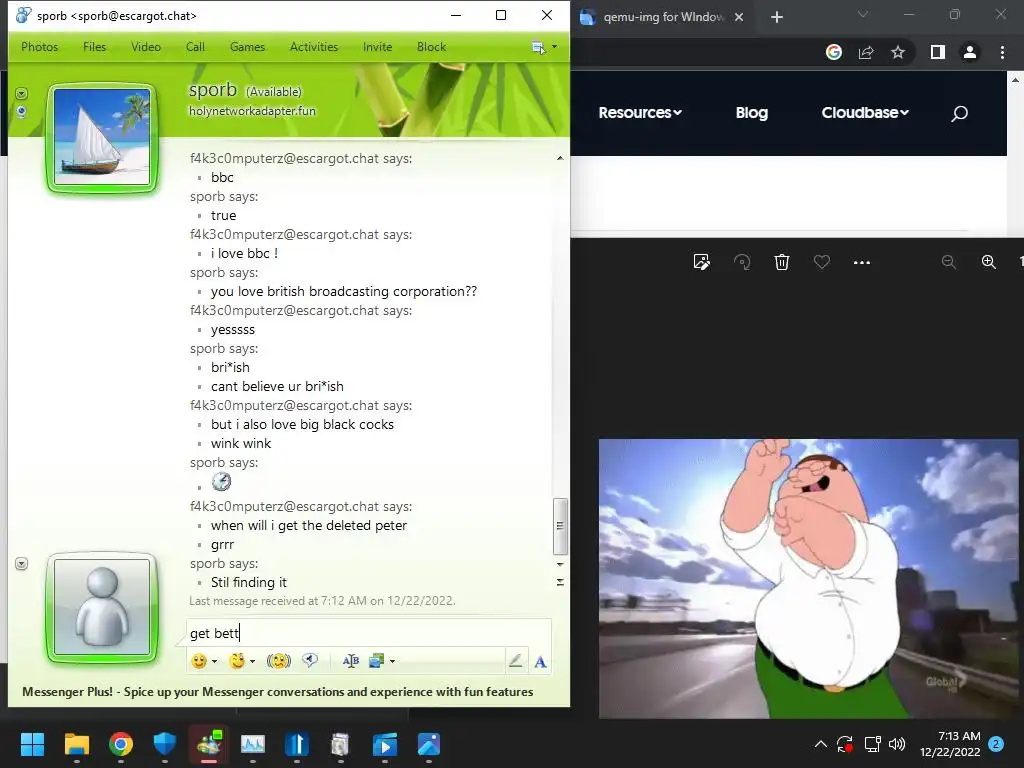Zoom out in the Photos viewer

click(x=949, y=262)
